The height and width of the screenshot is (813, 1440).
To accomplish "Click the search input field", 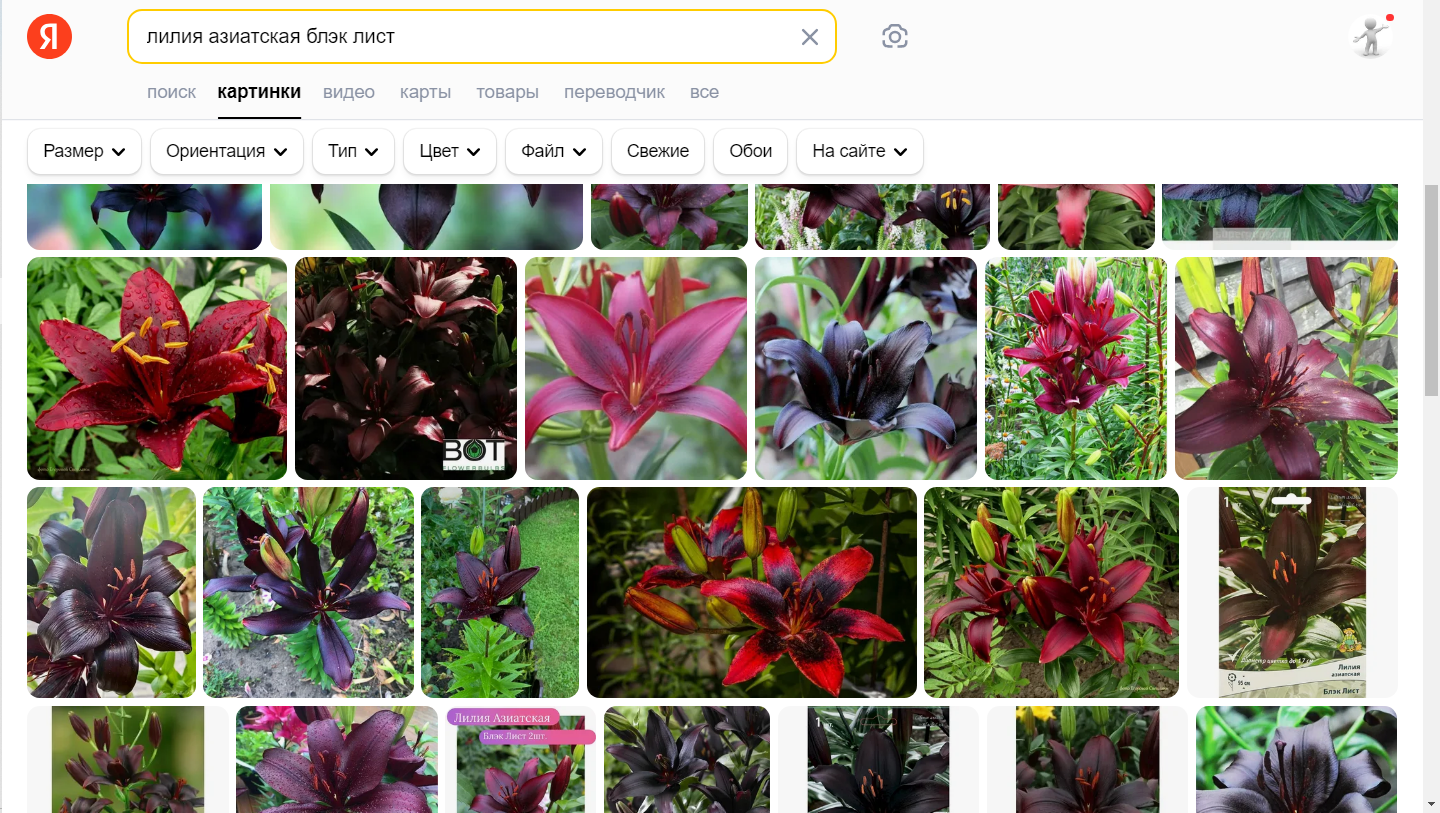I will [465, 37].
